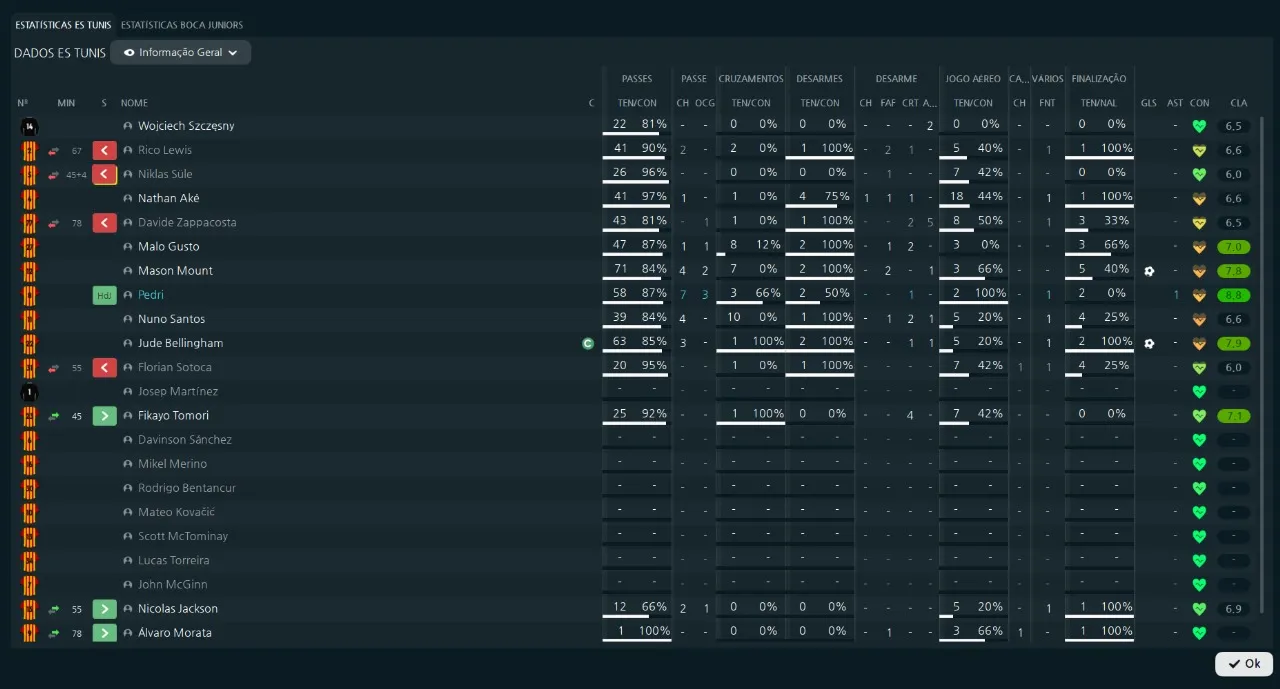This screenshot has height=689, width=1280.
Task: Click Pedri's assist count 1
Action: pos(1176,295)
